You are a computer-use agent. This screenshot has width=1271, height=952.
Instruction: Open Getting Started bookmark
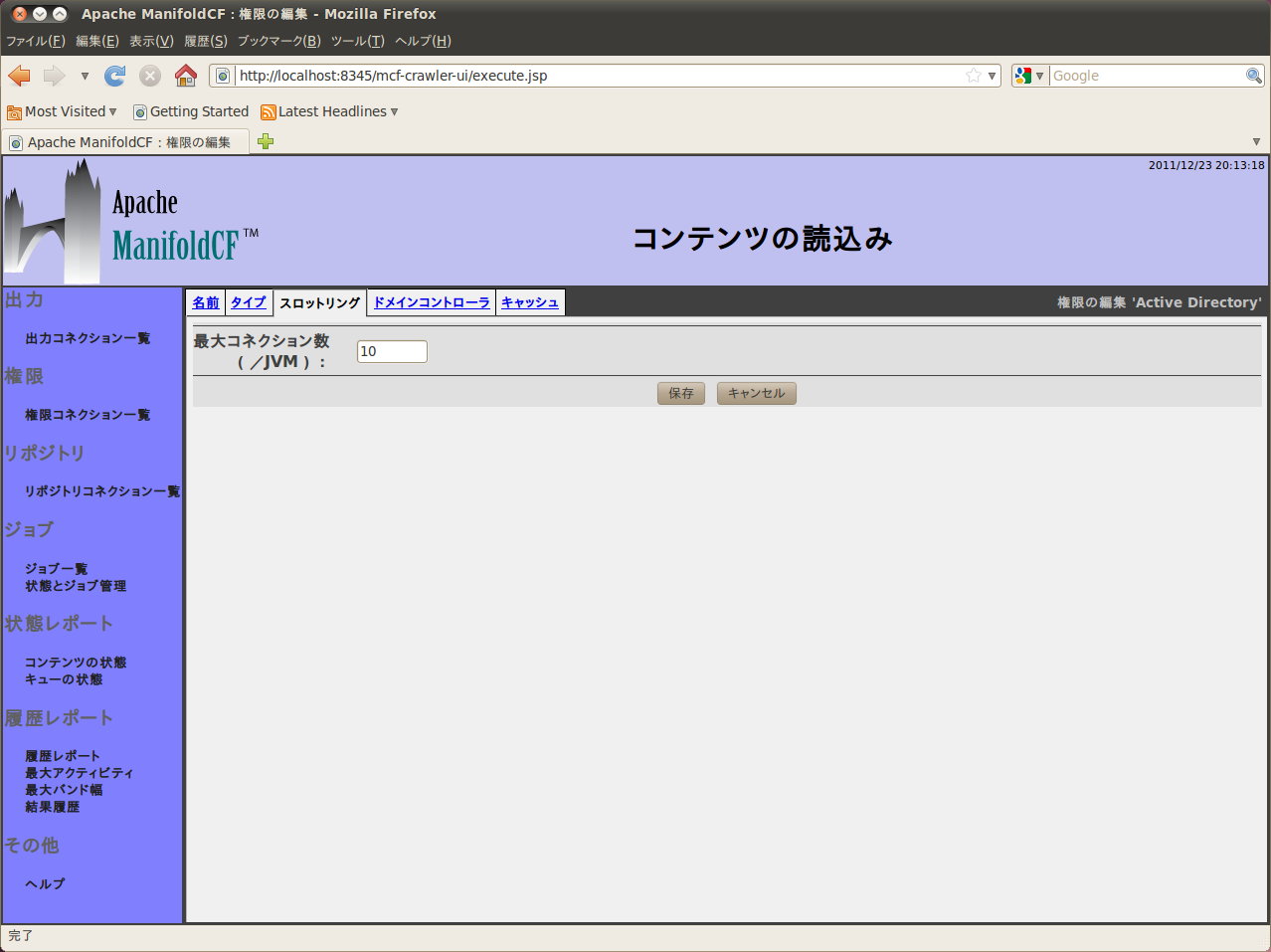click(191, 111)
